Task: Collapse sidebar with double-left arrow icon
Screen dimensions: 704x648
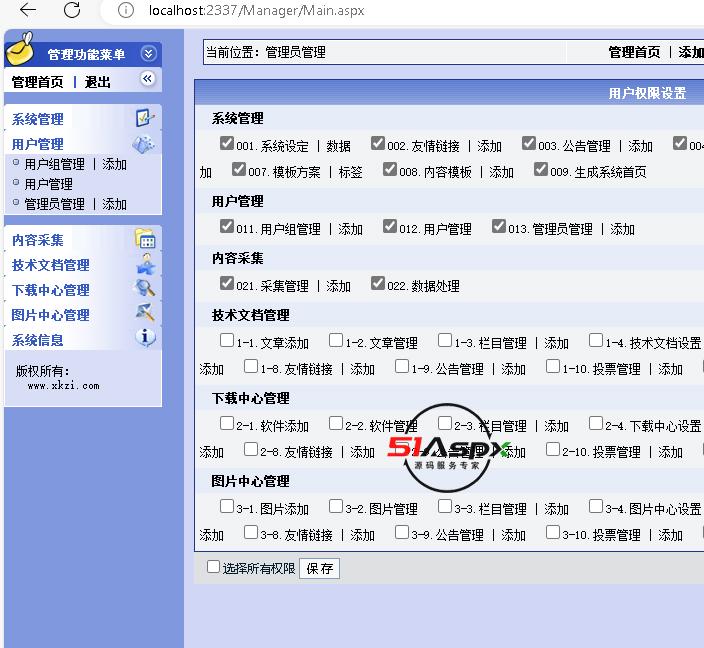Action: click(x=147, y=79)
